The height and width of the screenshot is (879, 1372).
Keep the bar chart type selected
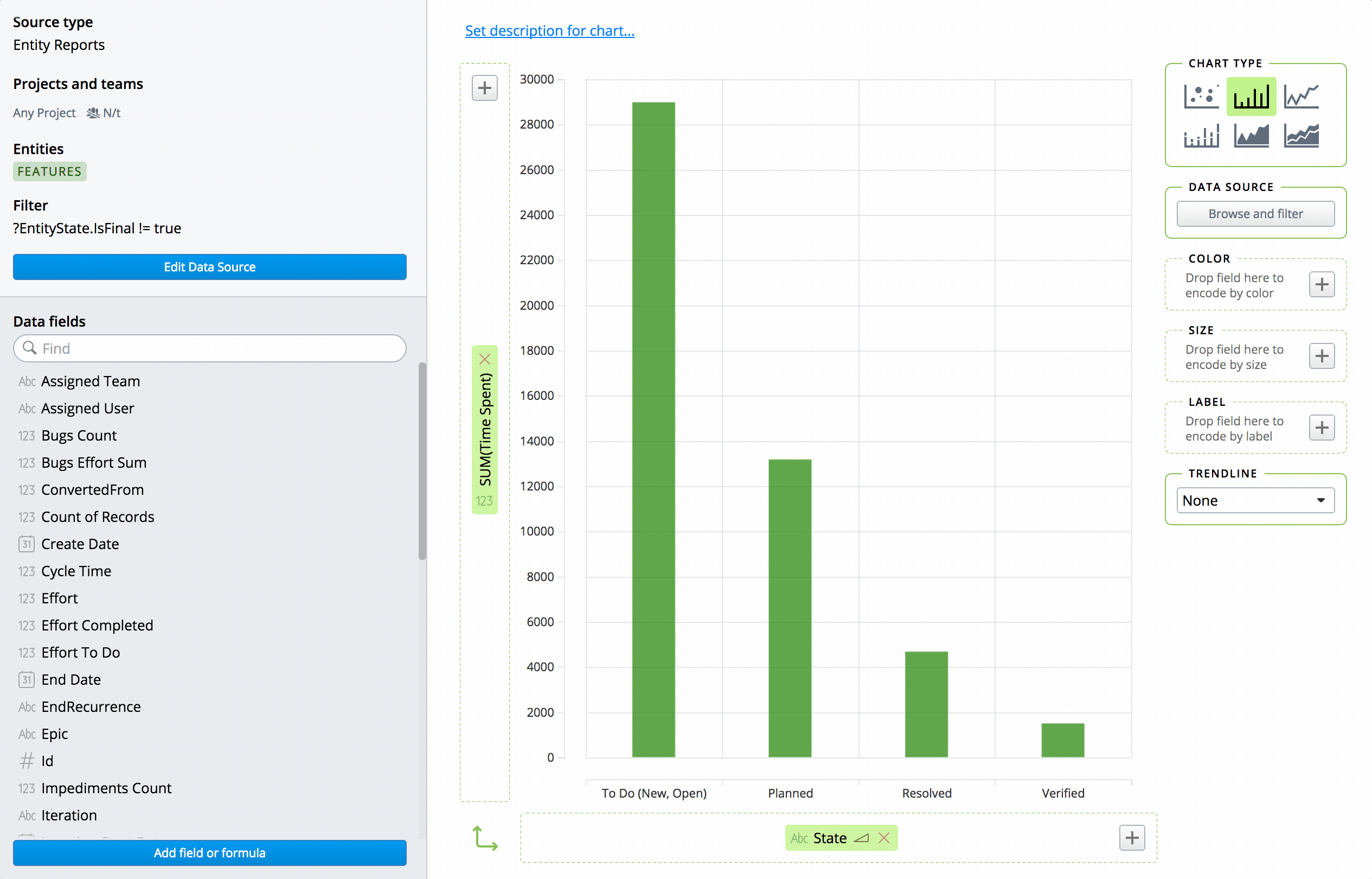tap(1251, 96)
